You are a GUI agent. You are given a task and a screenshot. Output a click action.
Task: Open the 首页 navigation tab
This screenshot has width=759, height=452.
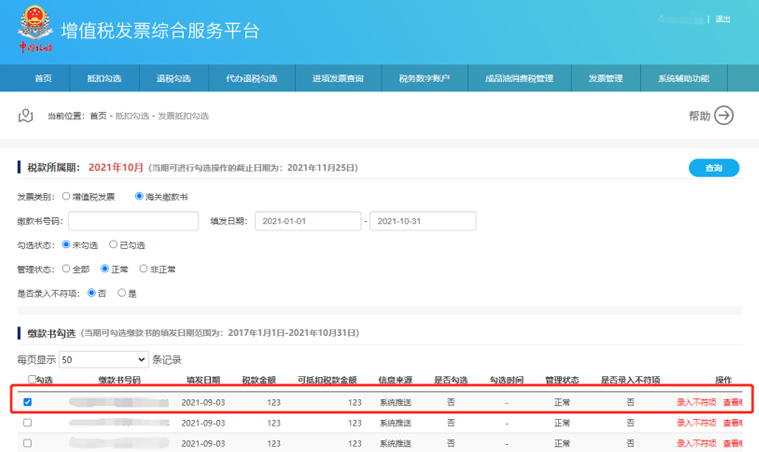[43, 78]
